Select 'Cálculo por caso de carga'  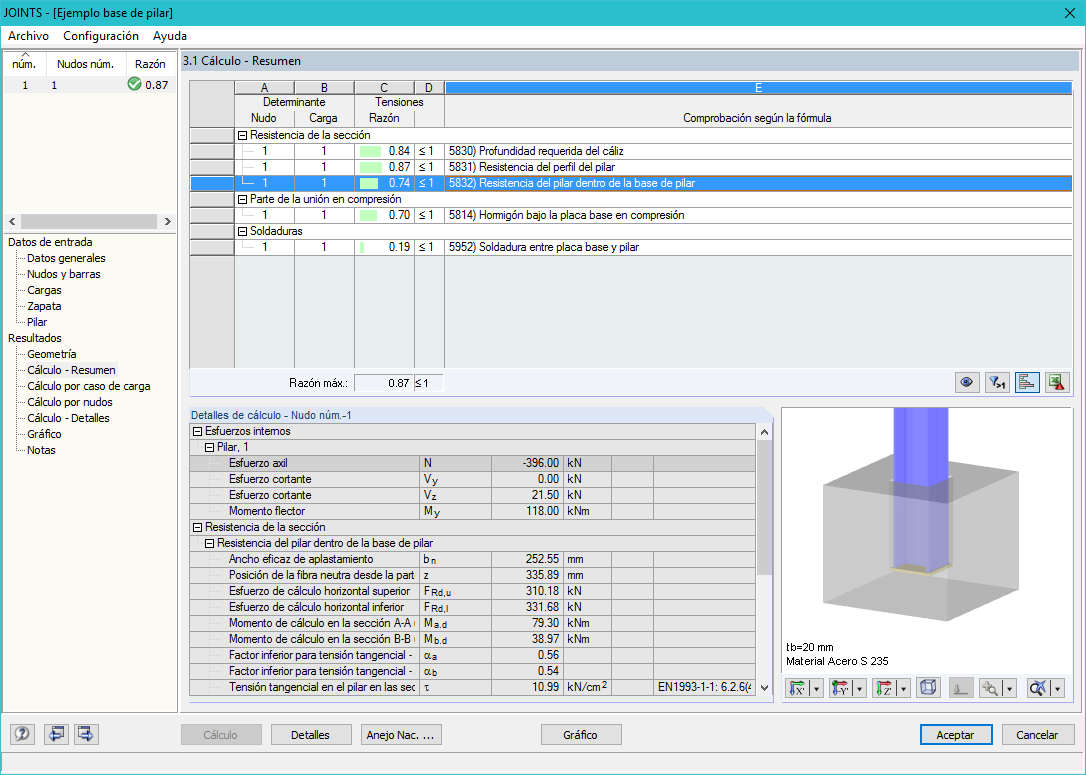click(x=89, y=386)
